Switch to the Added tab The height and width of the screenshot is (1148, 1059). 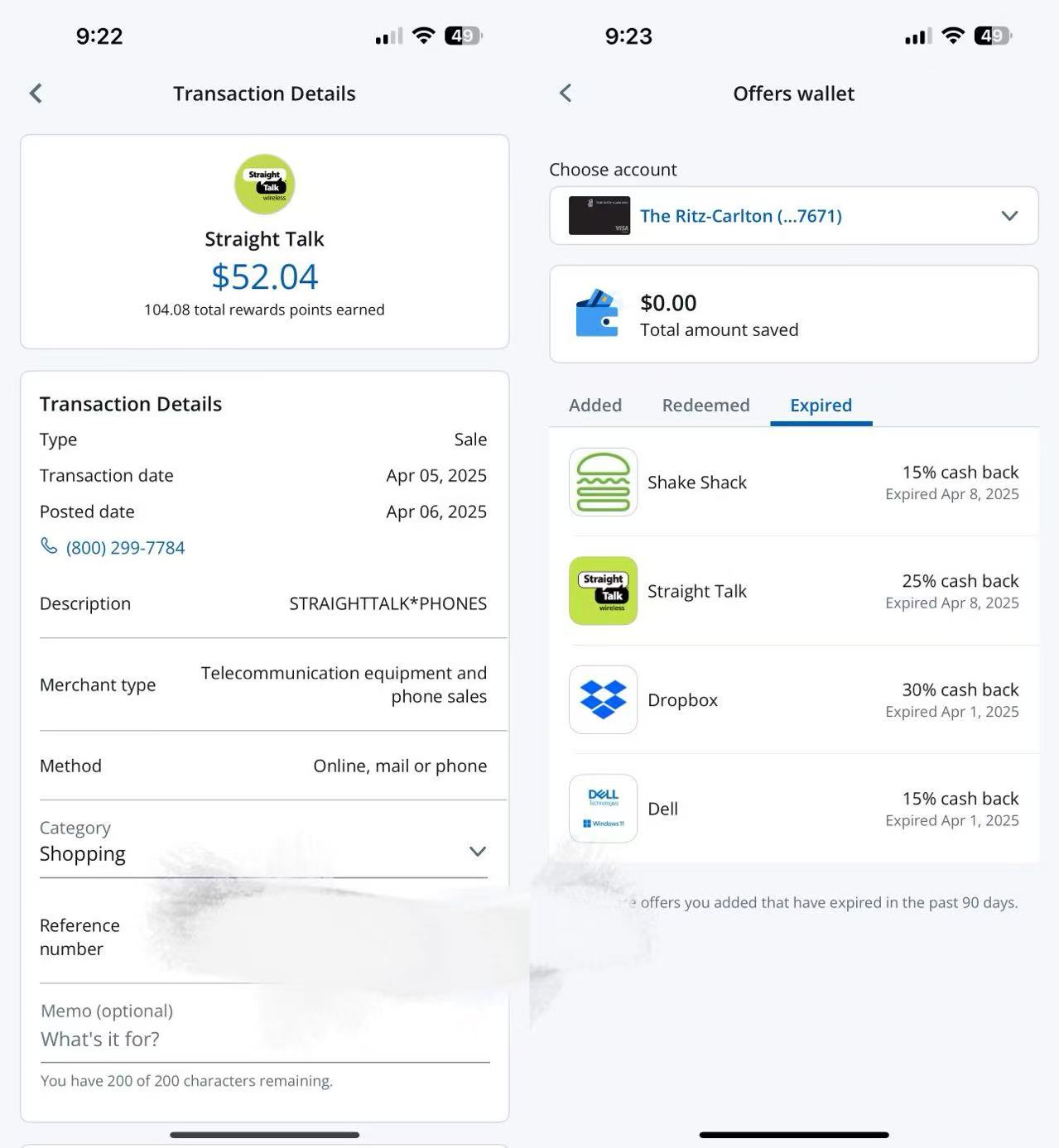coord(594,405)
